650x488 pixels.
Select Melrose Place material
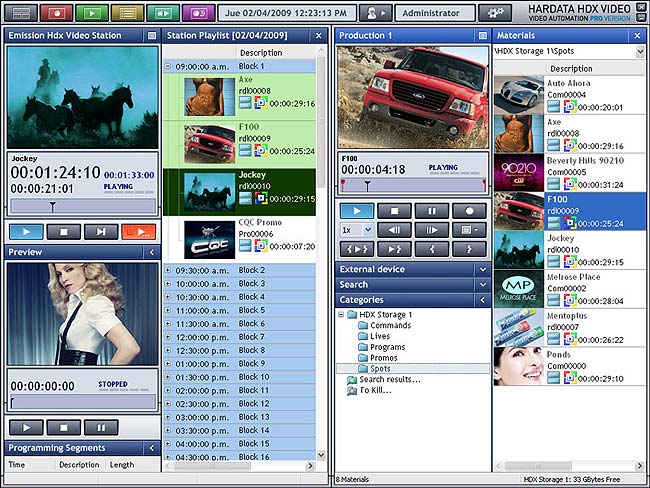pos(569,289)
